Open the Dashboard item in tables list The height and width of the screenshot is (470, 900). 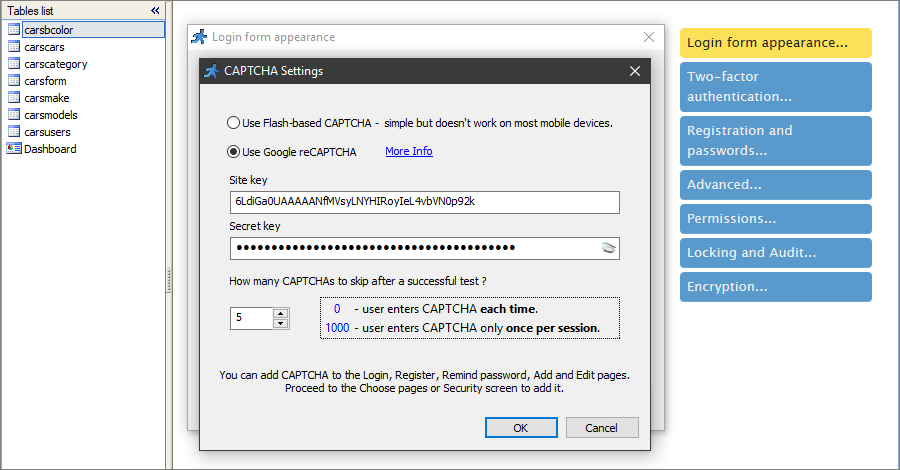click(50, 149)
